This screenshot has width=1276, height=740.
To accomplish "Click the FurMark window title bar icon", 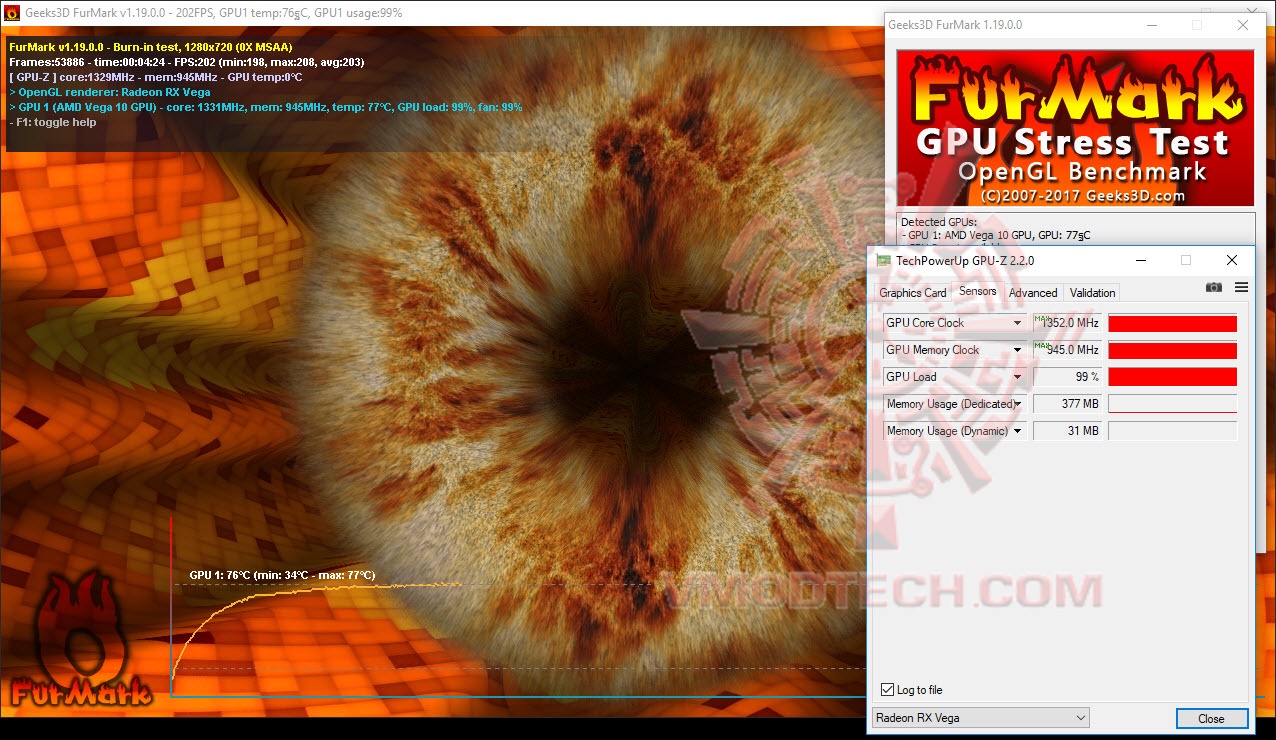I will pos(12,13).
